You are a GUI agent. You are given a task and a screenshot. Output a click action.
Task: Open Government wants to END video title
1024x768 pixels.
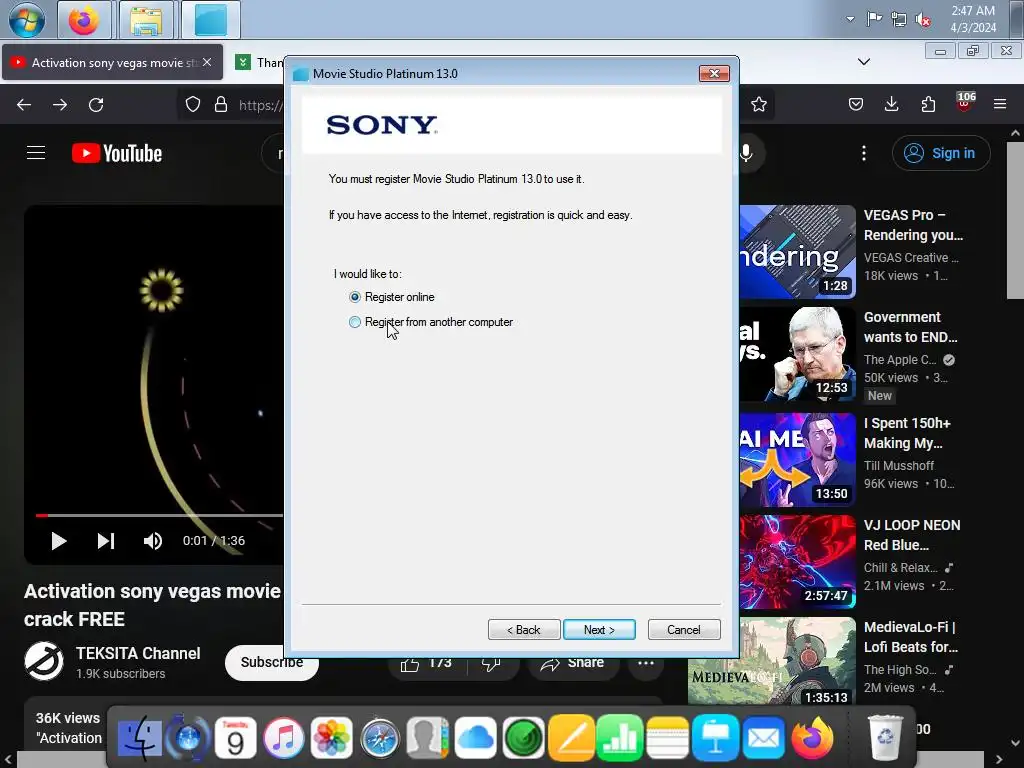tap(910, 327)
